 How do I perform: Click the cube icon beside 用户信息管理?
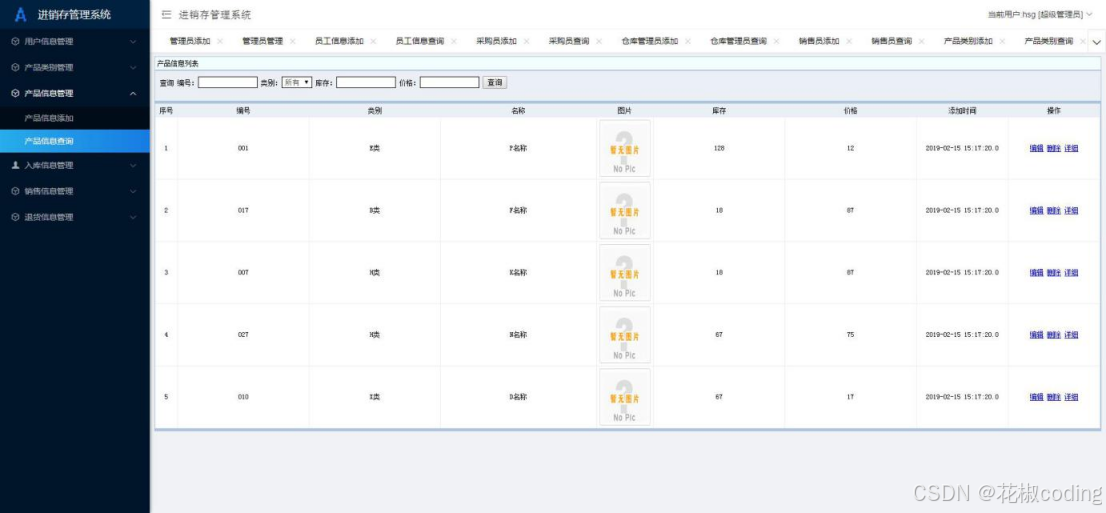[16, 42]
